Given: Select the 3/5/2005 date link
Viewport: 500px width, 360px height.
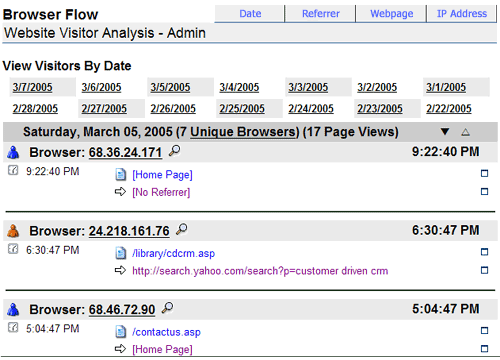Looking at the screenshot, I should (170, 87).
